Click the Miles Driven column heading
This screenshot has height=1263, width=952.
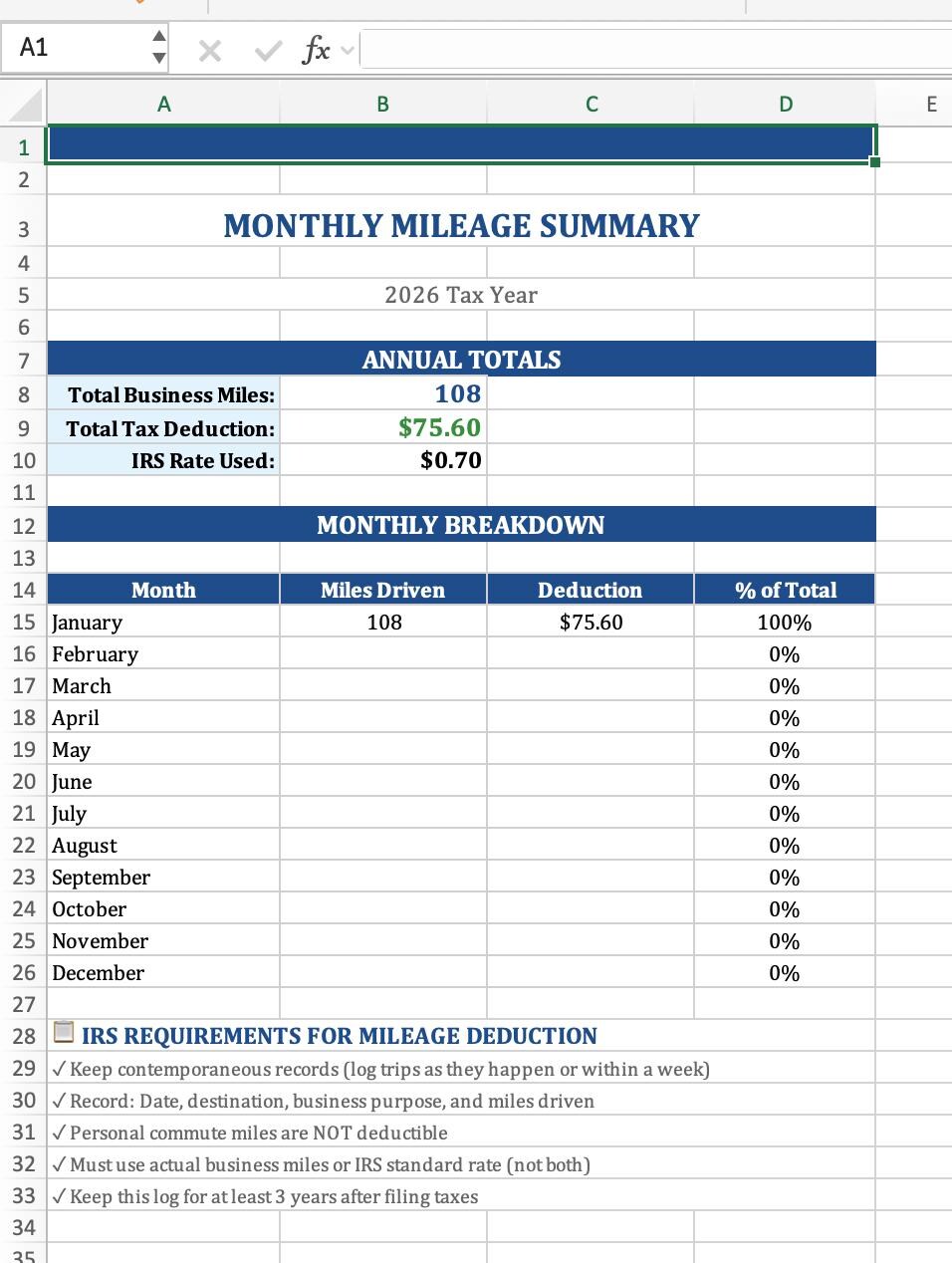[x=383, y=590]
